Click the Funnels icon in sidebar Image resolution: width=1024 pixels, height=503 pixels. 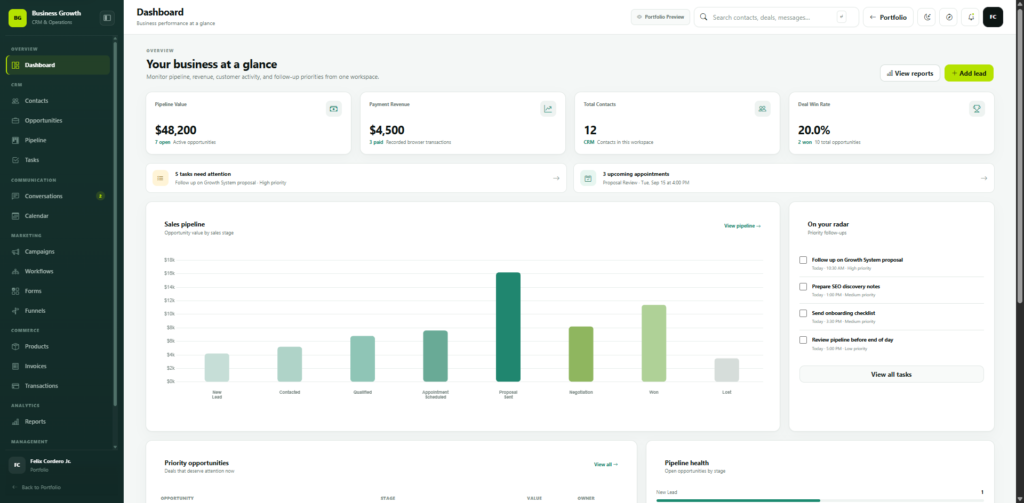point(16,310)
